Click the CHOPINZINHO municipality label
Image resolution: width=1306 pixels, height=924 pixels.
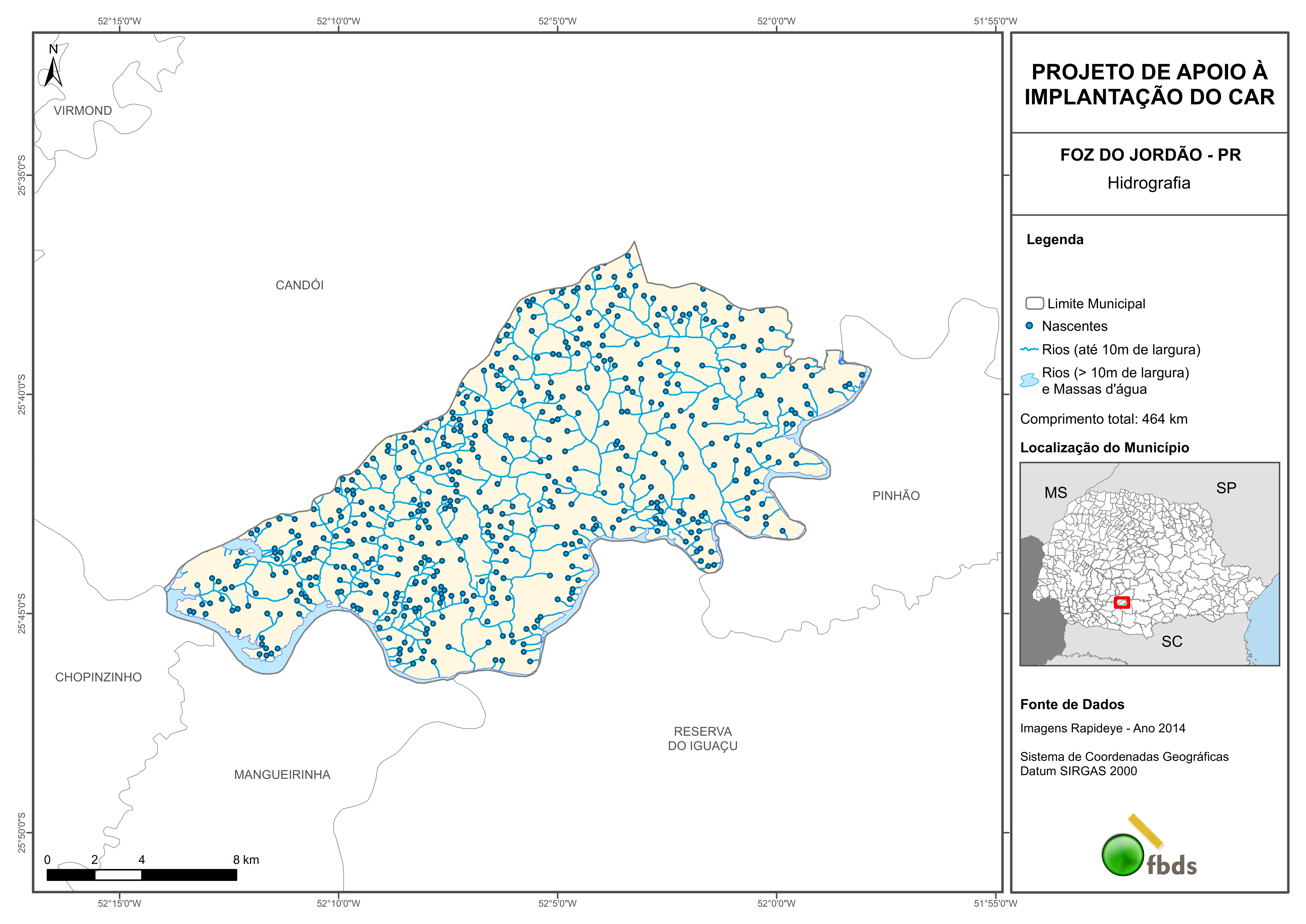point(98,677)
